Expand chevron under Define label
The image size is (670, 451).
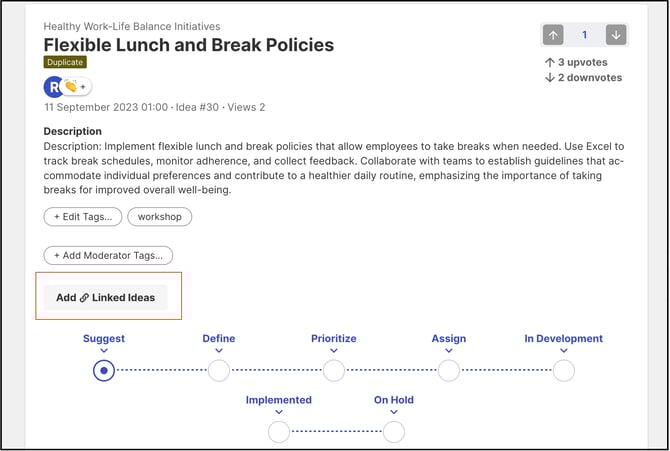pyautogui.click(x=219, y=351)
